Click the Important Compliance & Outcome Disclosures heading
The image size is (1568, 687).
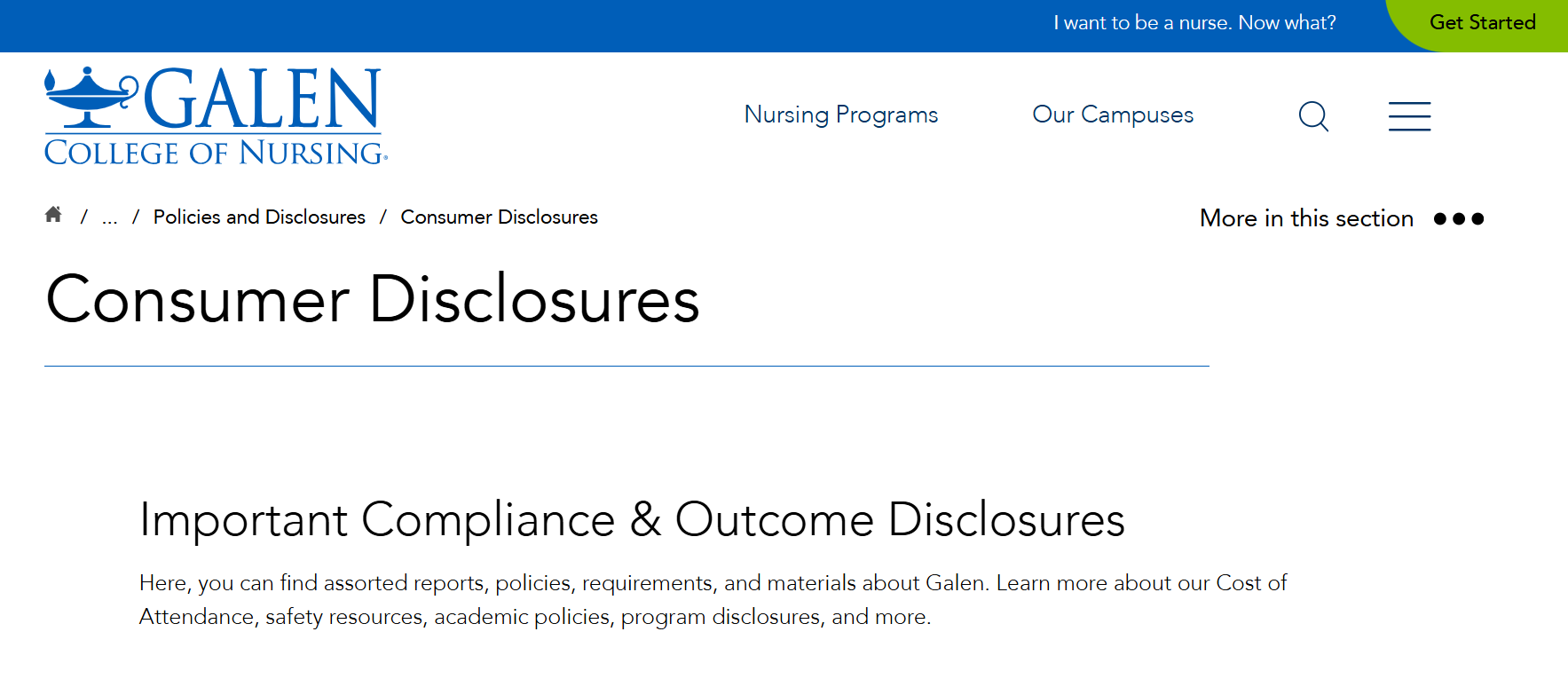coord(632,519)
